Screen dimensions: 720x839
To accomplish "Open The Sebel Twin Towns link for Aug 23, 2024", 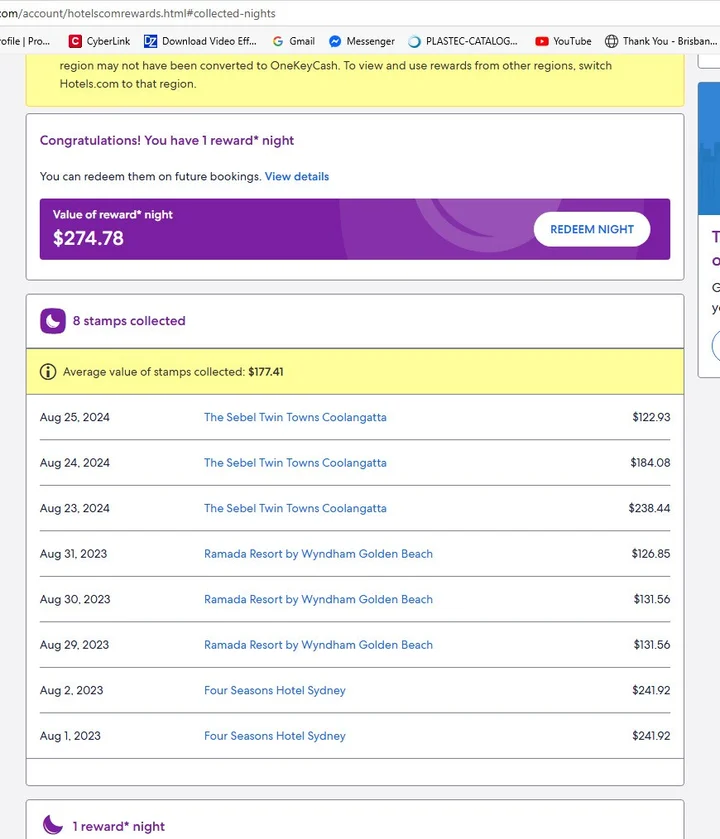I will pos(295,508).
